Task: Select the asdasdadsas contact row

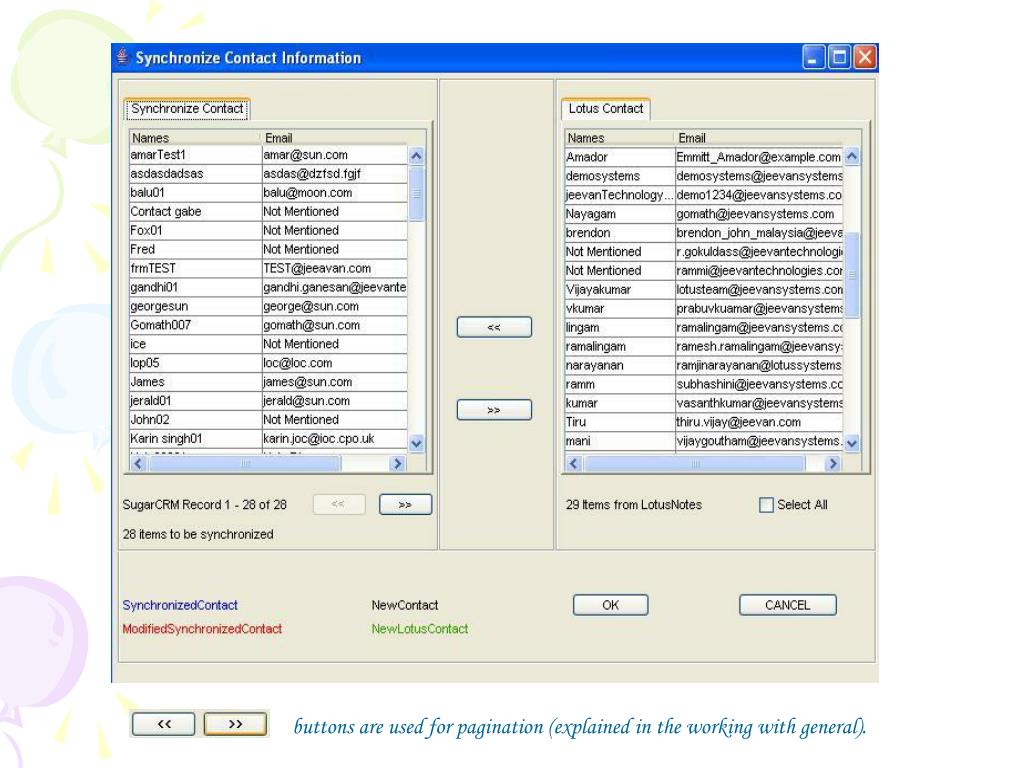Action: [x=268, y=174]
